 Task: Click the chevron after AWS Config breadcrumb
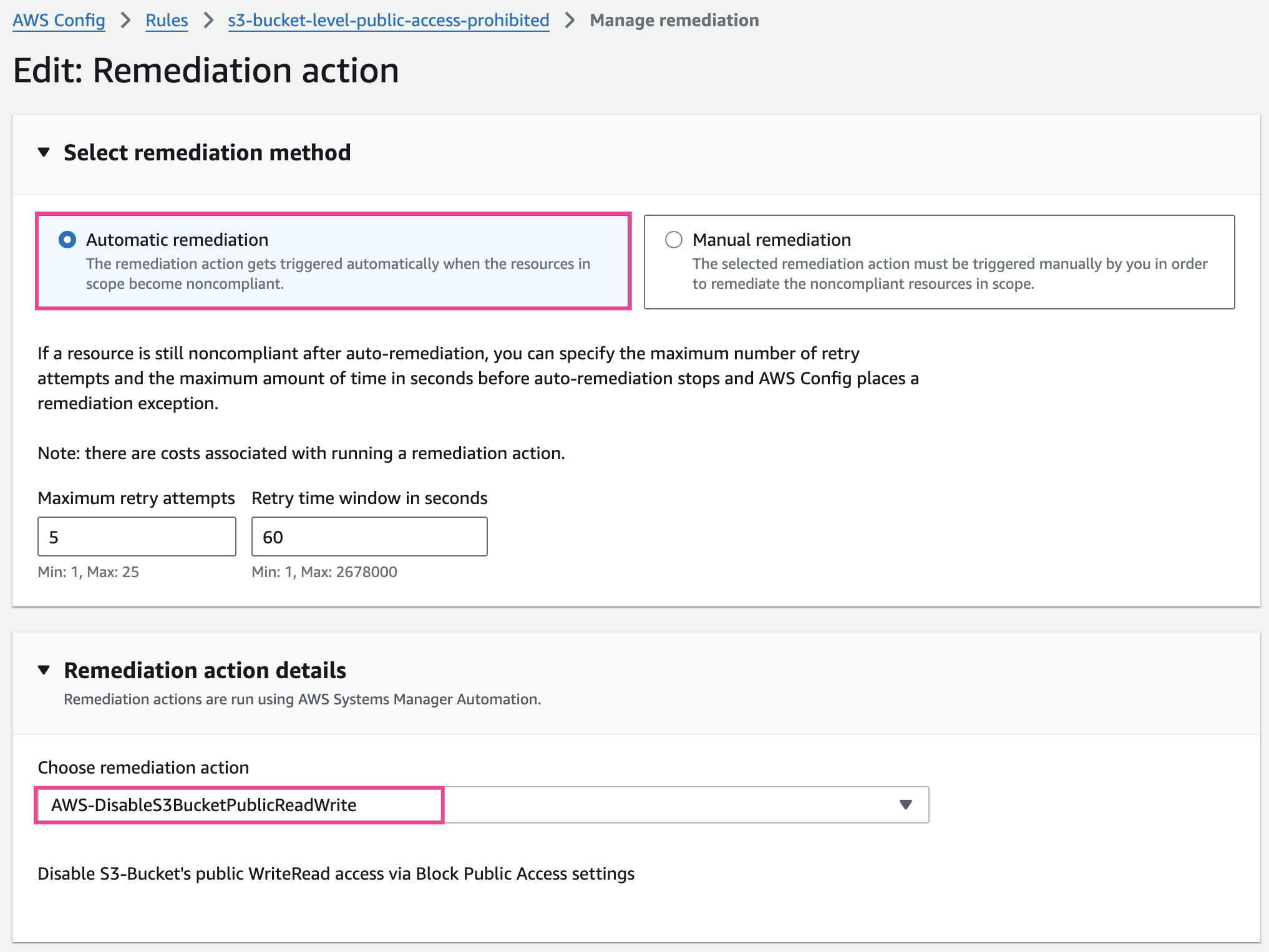pyautogui.click(x=125, y=21)
